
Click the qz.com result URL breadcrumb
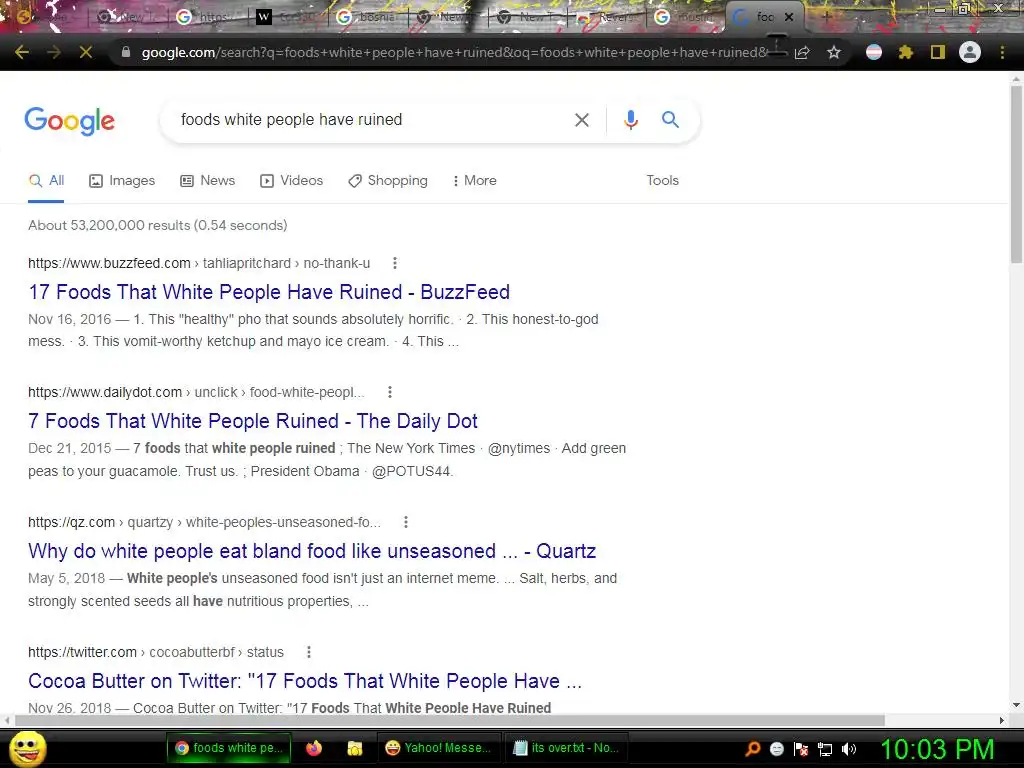coord(204,522)
